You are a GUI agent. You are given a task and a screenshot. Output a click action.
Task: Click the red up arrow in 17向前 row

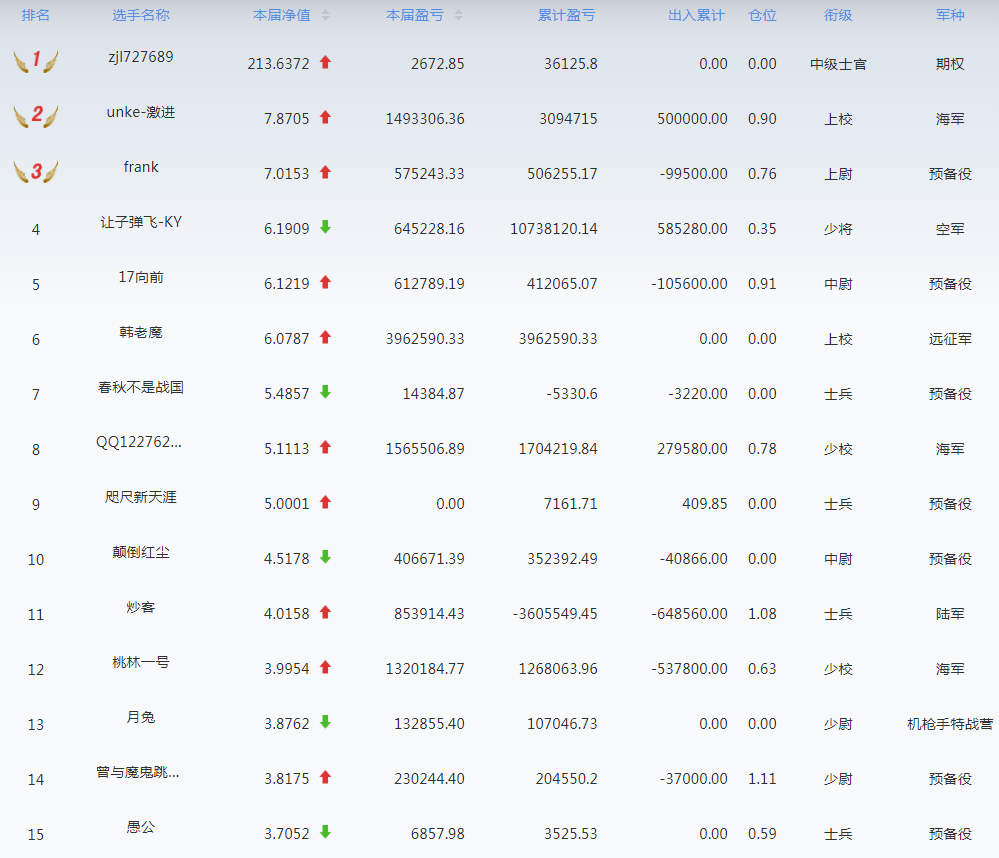326,282
